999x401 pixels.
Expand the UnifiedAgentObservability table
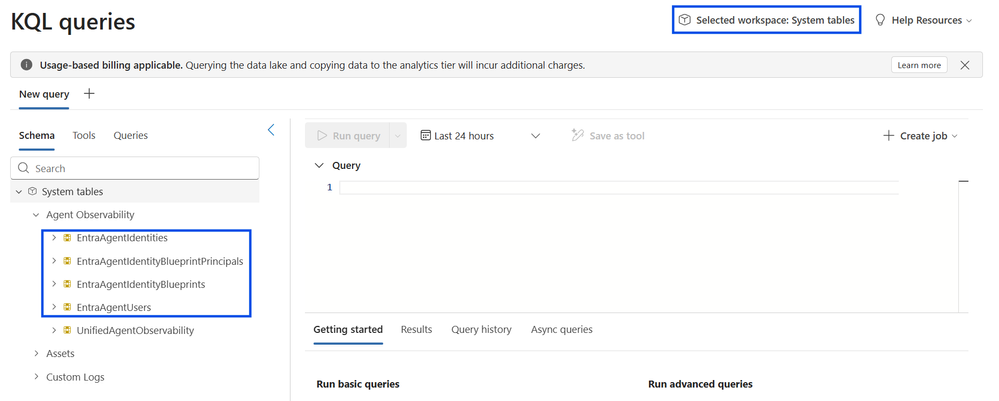pos(54,330)
